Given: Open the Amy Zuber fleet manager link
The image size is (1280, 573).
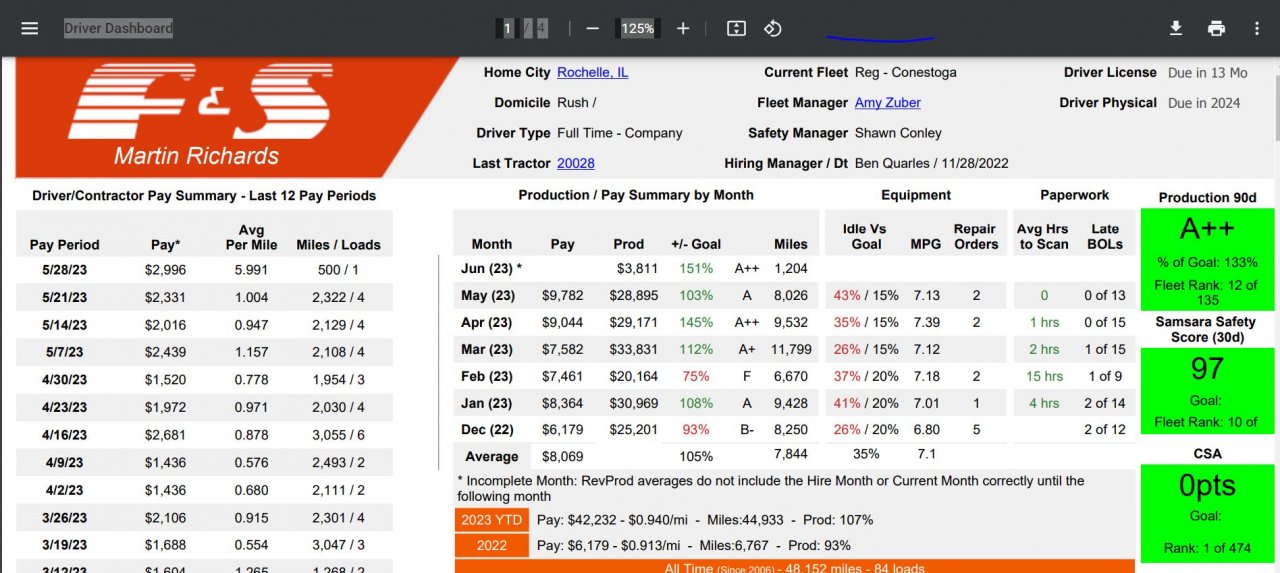Looking at the screenshot, I should 887,102.
